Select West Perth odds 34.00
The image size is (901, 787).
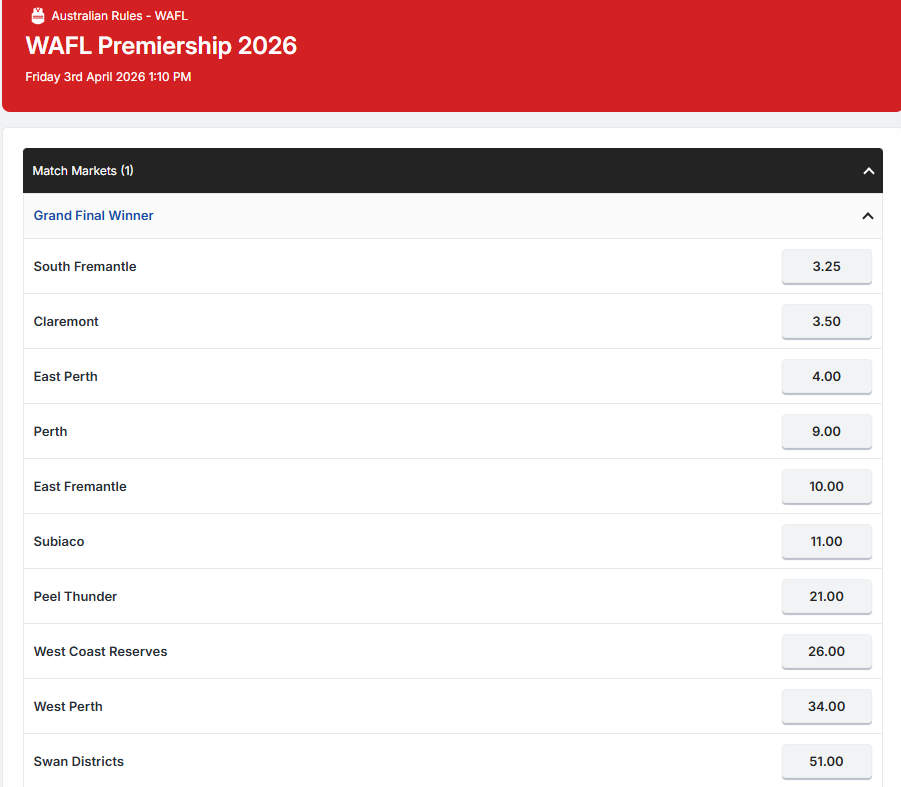click(826, 707)
